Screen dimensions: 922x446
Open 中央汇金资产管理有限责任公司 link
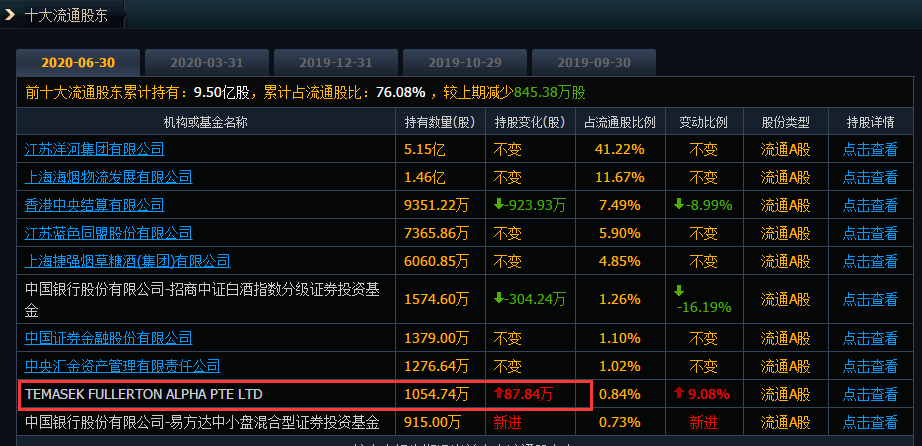point(122,366)
